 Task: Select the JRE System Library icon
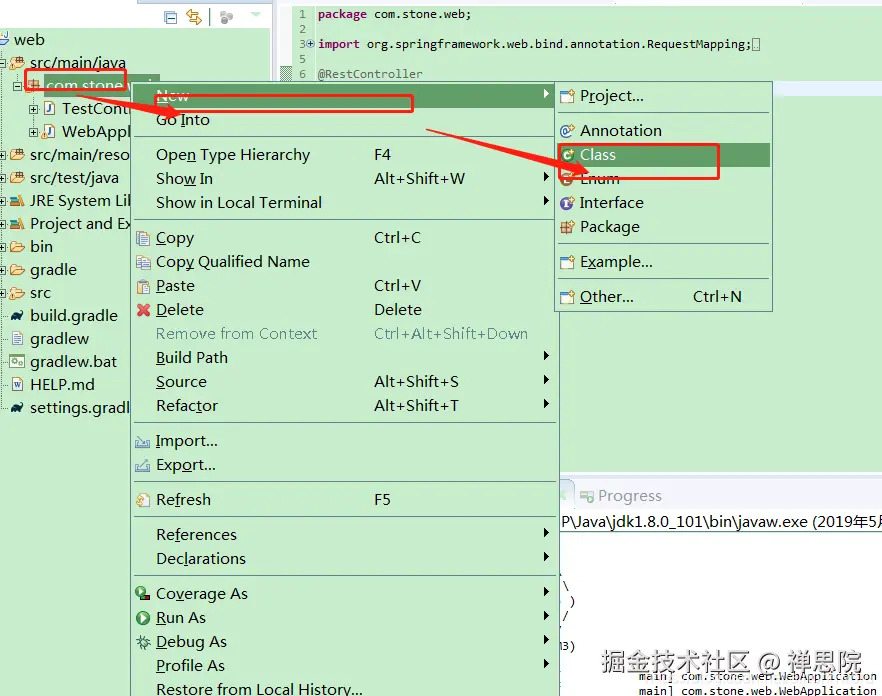[17, 201]
